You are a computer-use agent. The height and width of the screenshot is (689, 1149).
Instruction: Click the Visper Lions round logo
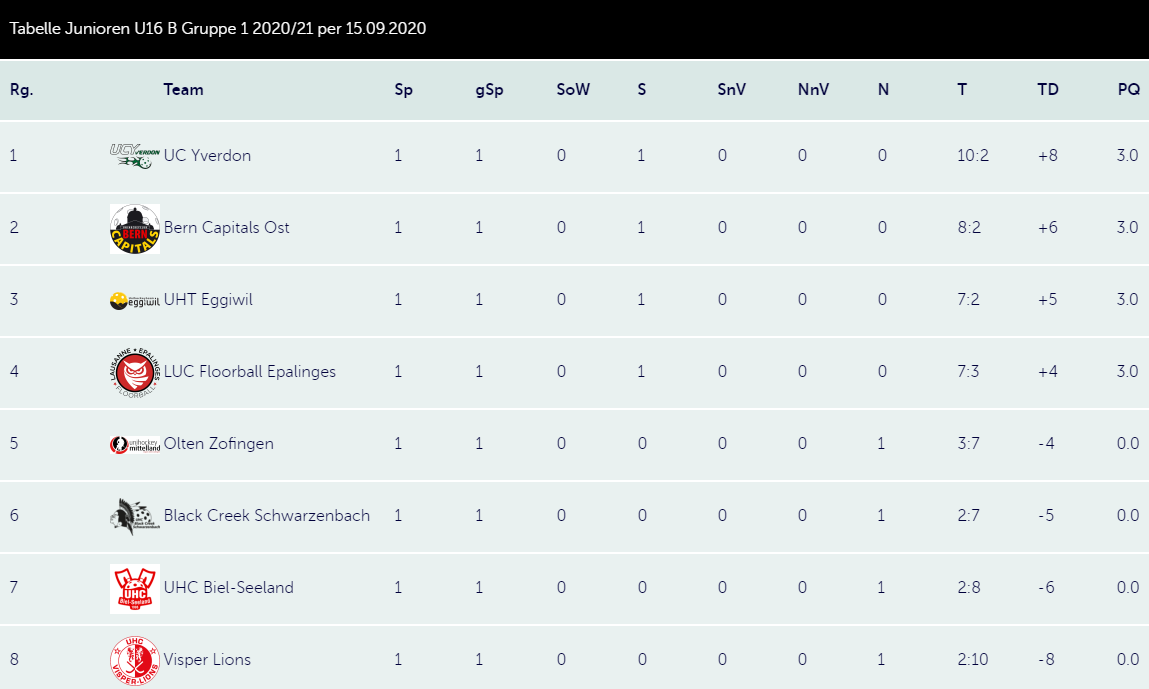click(135, 660)
